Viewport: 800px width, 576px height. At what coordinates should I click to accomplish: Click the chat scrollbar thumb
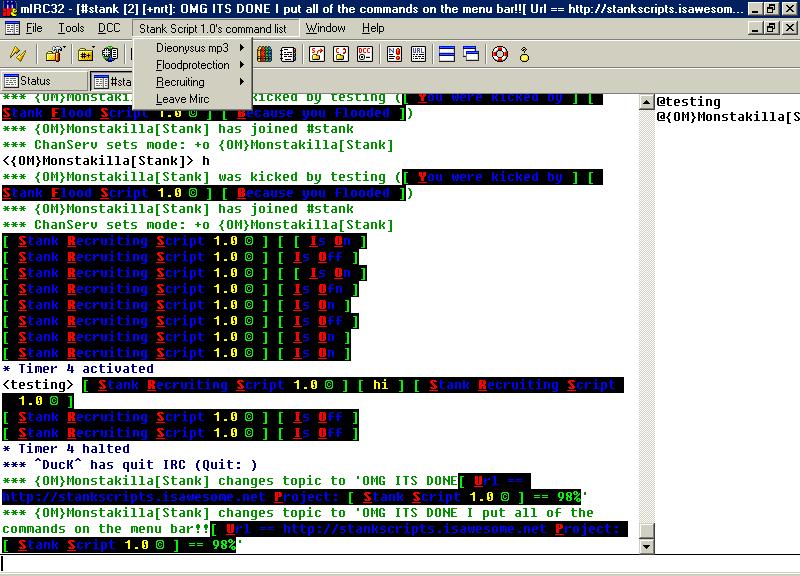point(646,530)
